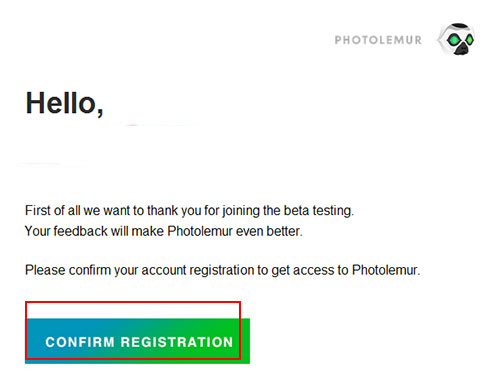Click the sentence thanking you for joining beta
Image resolution: width=500 pixels, height=373 pixels.
point(189,211)
